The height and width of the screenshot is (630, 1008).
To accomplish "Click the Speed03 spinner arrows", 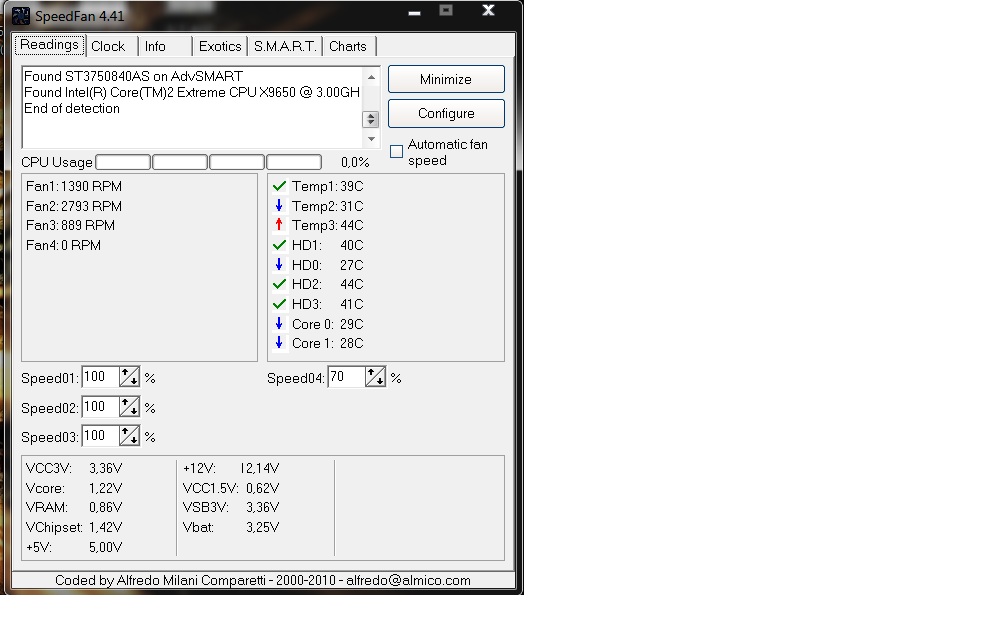I will [129, 436].
